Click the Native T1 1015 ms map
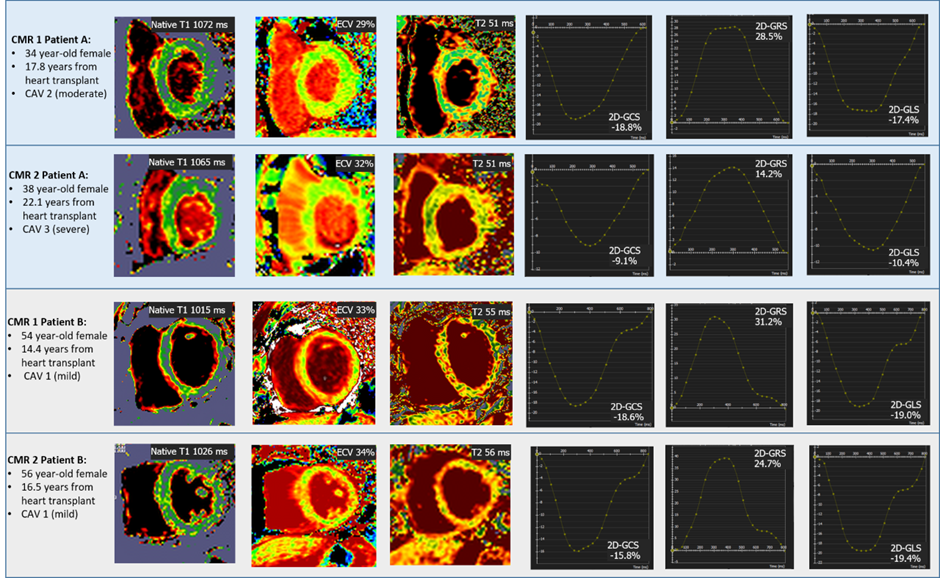This screenshot has width=940, height=578. click(x=174, y=361)
